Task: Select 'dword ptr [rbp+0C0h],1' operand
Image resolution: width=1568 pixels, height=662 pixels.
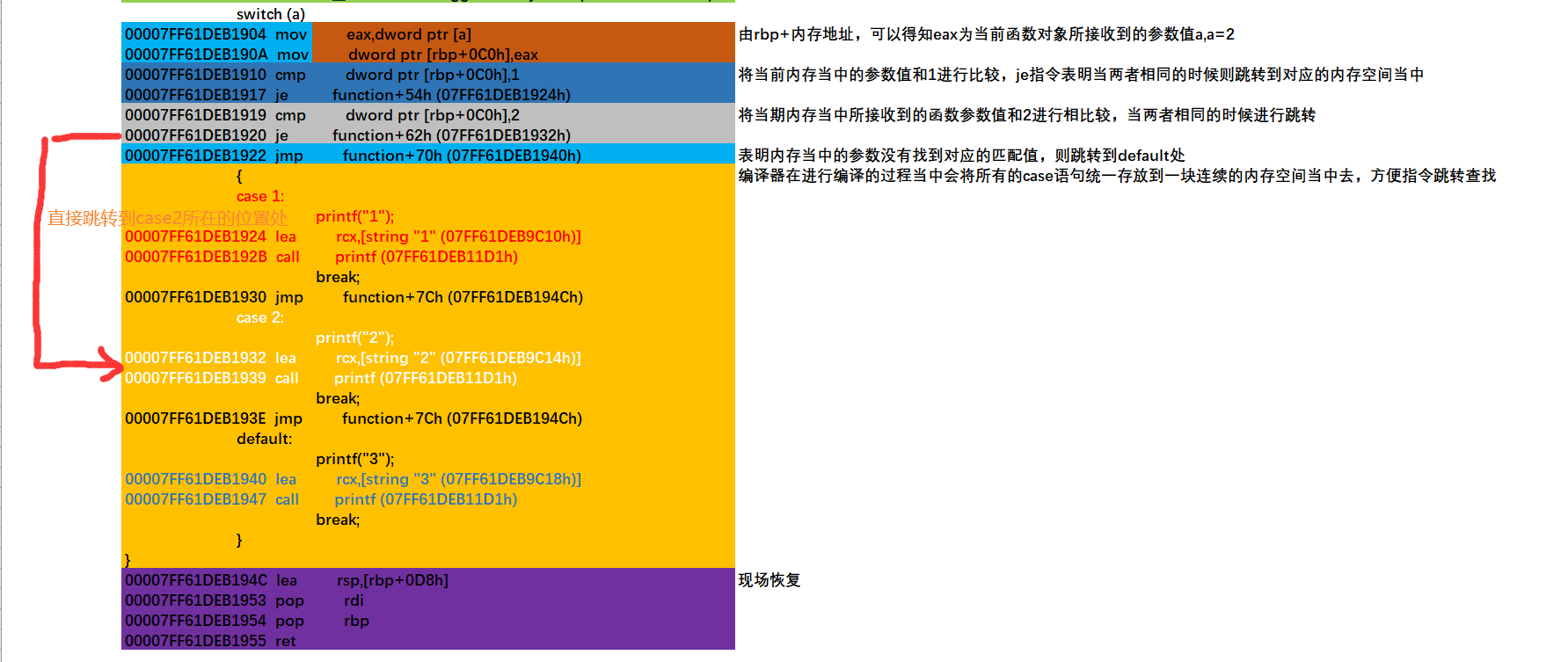Action: coord(433,75)
